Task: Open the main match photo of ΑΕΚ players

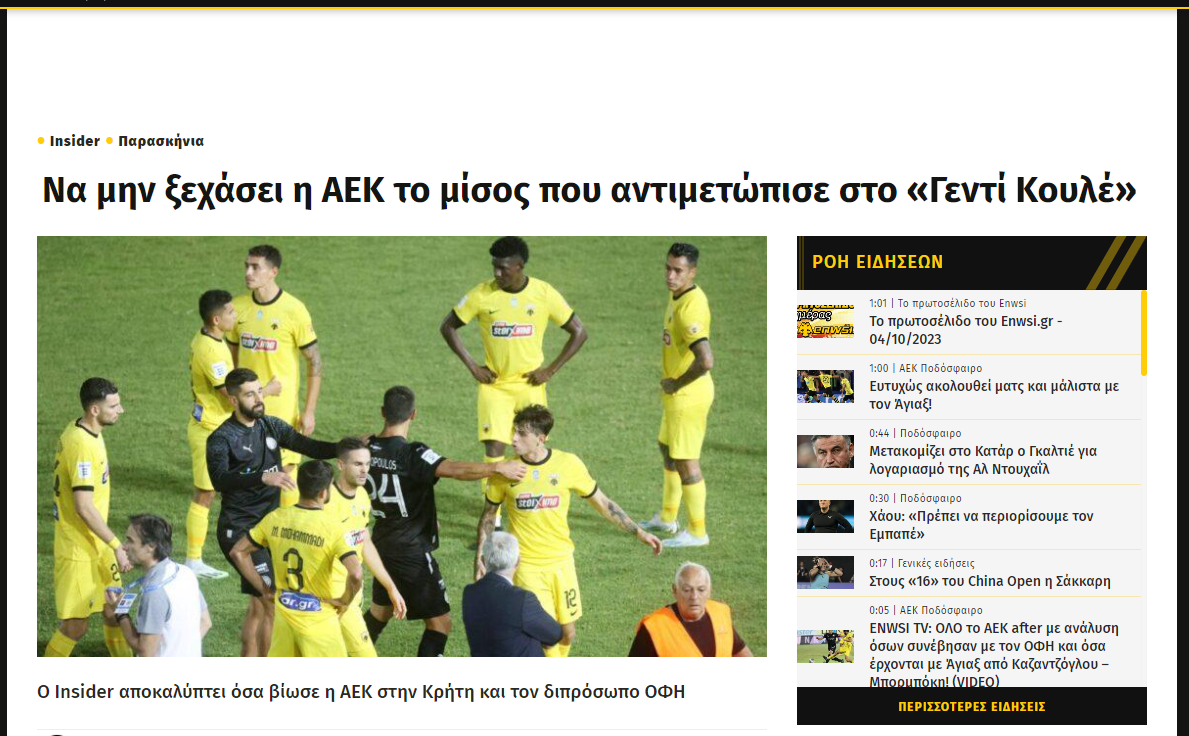Action: pyautogui.click(x=402, y=446)
